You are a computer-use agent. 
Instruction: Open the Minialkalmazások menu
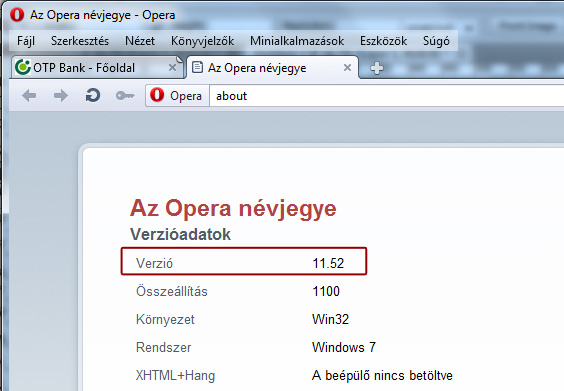coord(297,41)
